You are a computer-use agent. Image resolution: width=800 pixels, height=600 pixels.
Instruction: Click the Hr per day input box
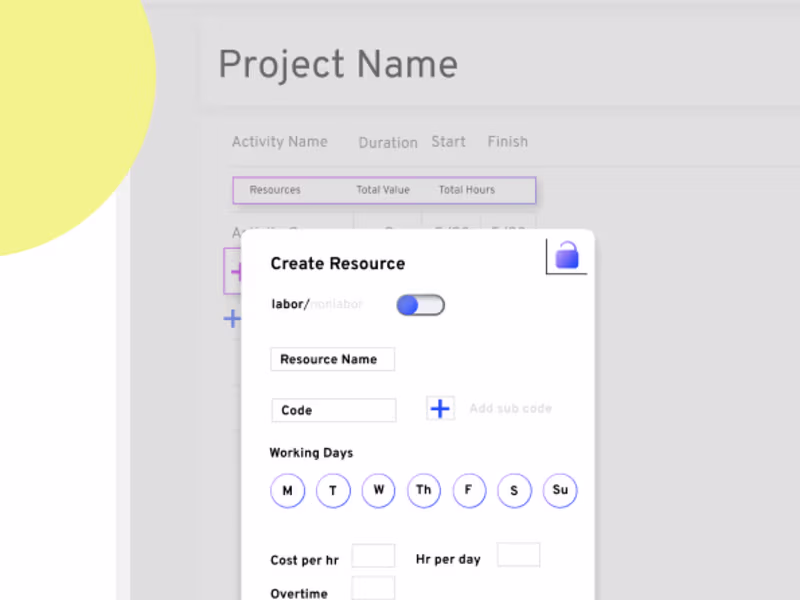point(518,555)
